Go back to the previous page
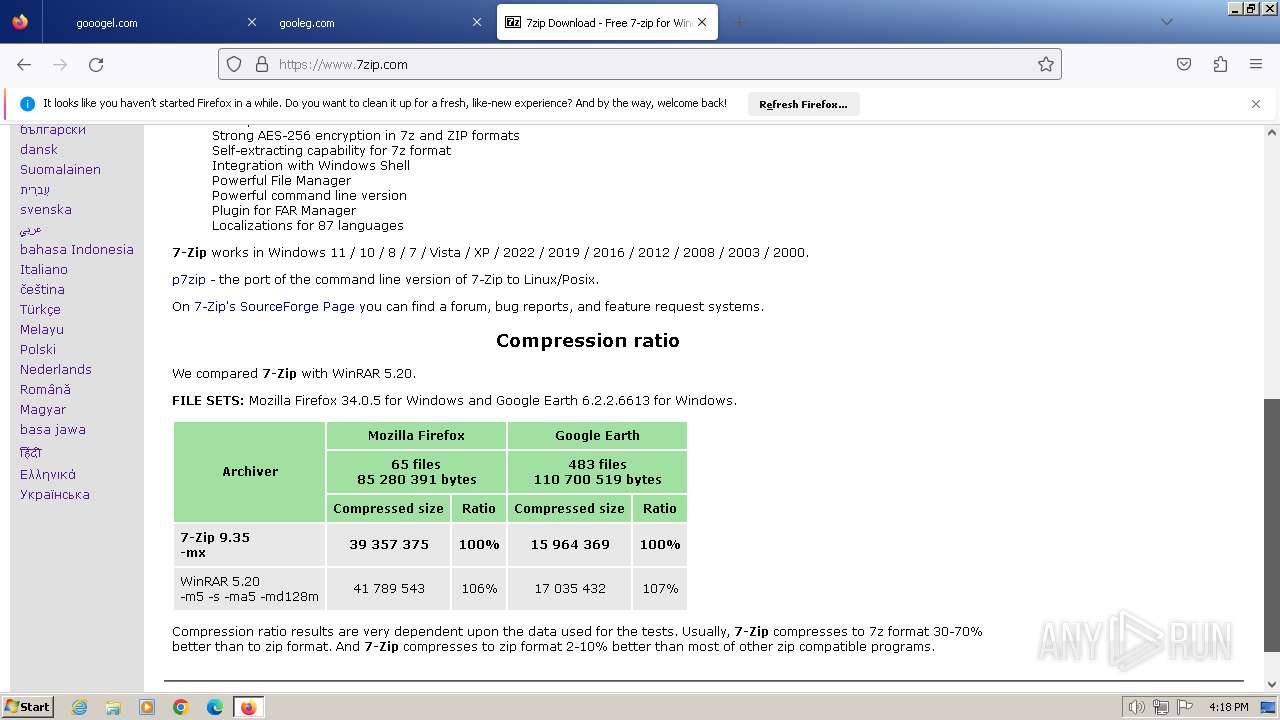This screenshot has height=720, width=1280. point(24,64)
